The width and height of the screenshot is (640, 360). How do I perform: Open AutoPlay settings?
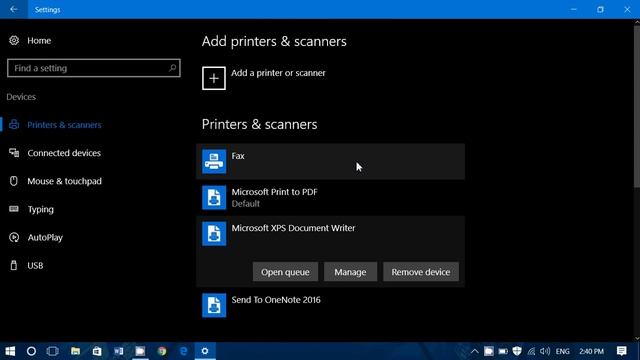coord(45,237)
